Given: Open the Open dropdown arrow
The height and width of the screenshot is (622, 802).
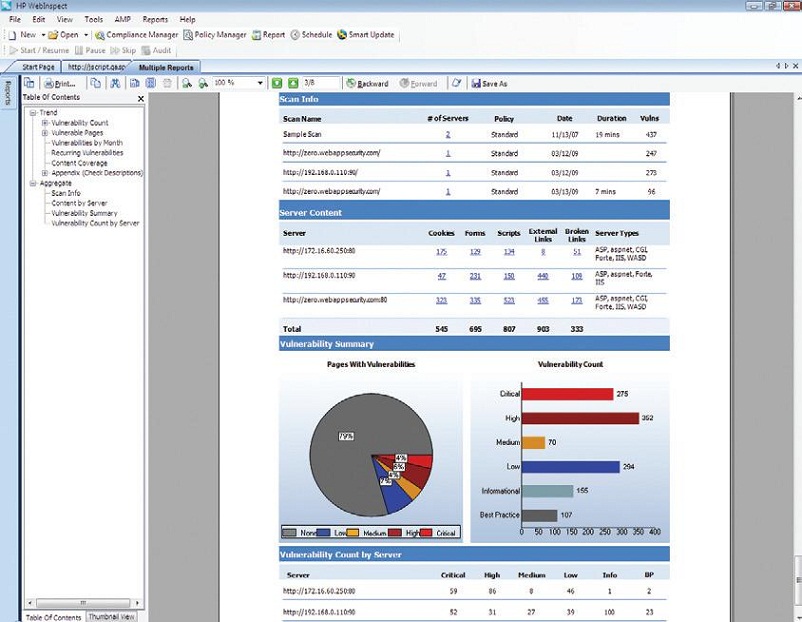Looking at the screenshot, I should pos(86,35).
